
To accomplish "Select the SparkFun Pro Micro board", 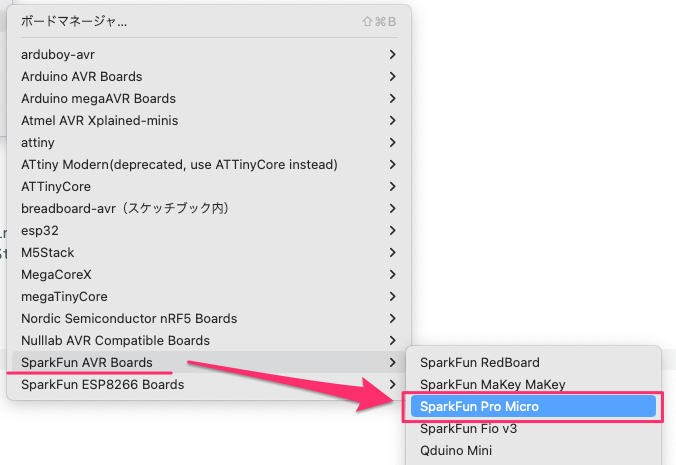I will 480,406.
